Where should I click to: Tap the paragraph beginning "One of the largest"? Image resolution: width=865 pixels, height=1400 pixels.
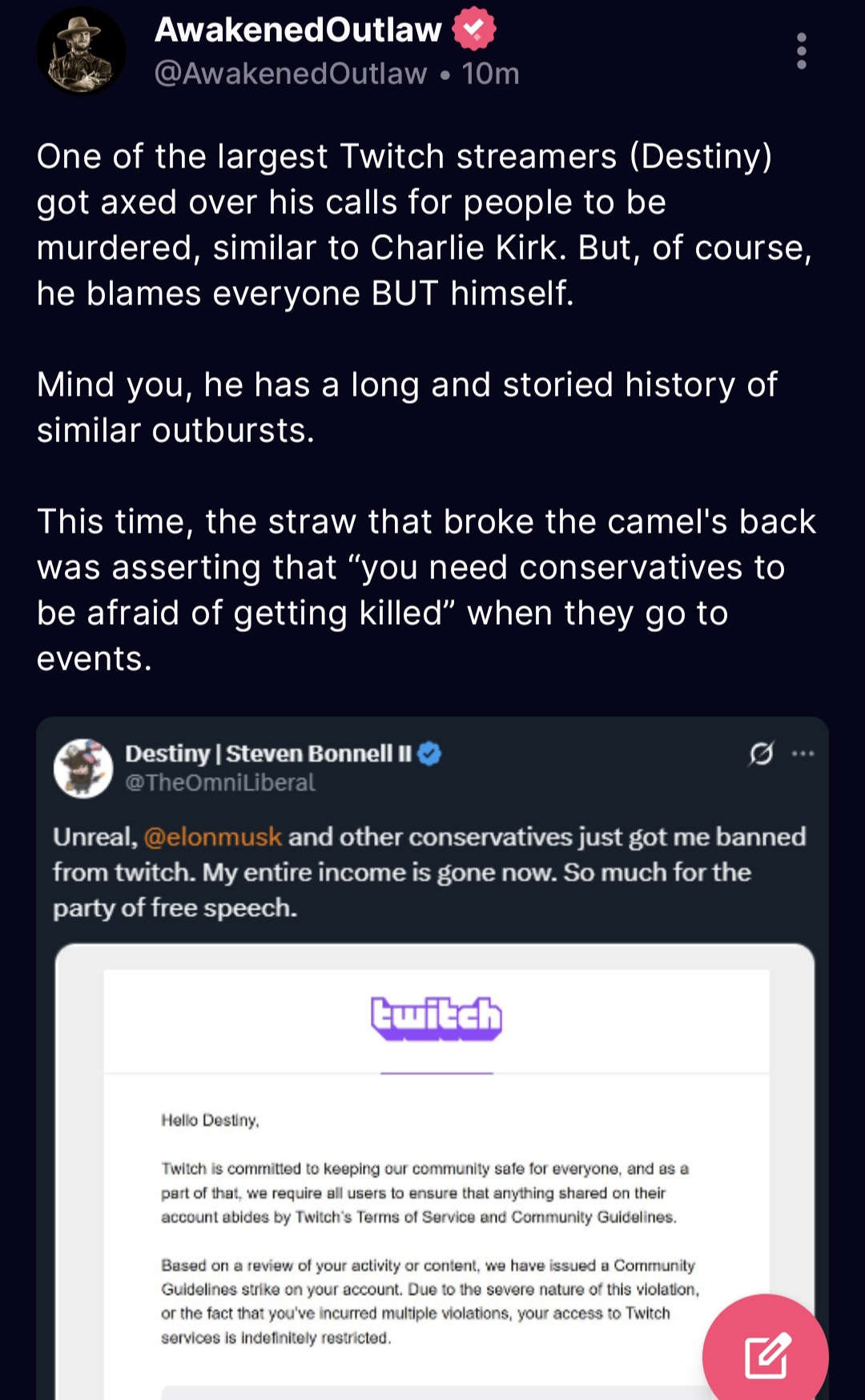424,224
